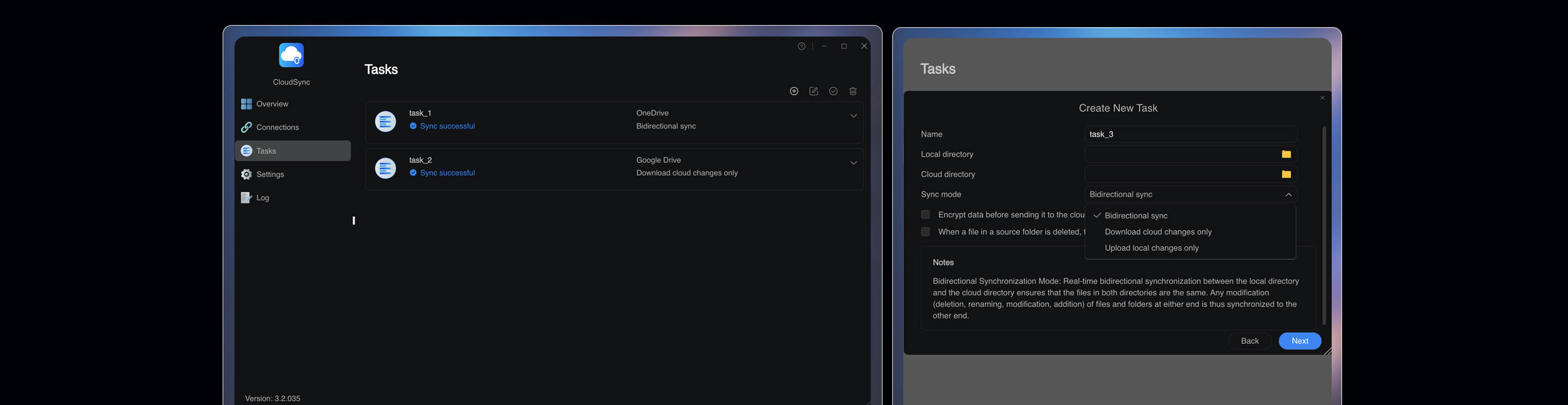Click the dialog vertical scrollbar

[1324, 225]
